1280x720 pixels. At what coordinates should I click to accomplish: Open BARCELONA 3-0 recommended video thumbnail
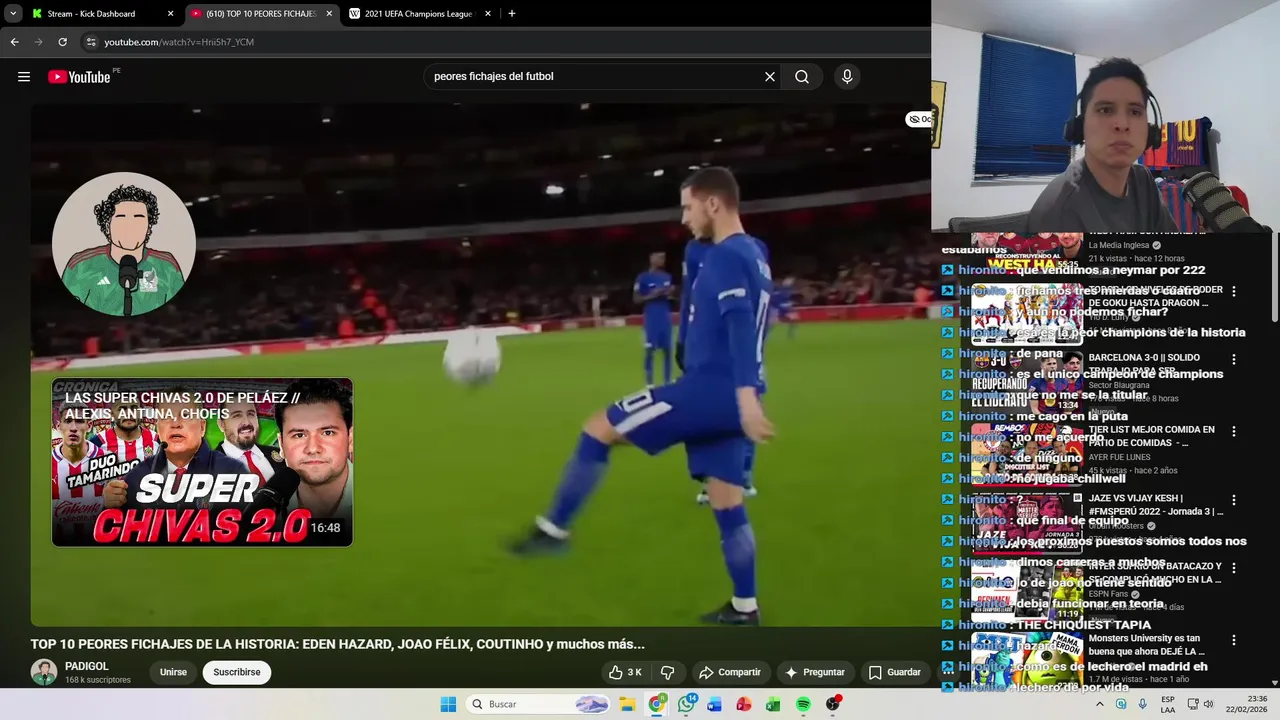[x=1027, y=381]
